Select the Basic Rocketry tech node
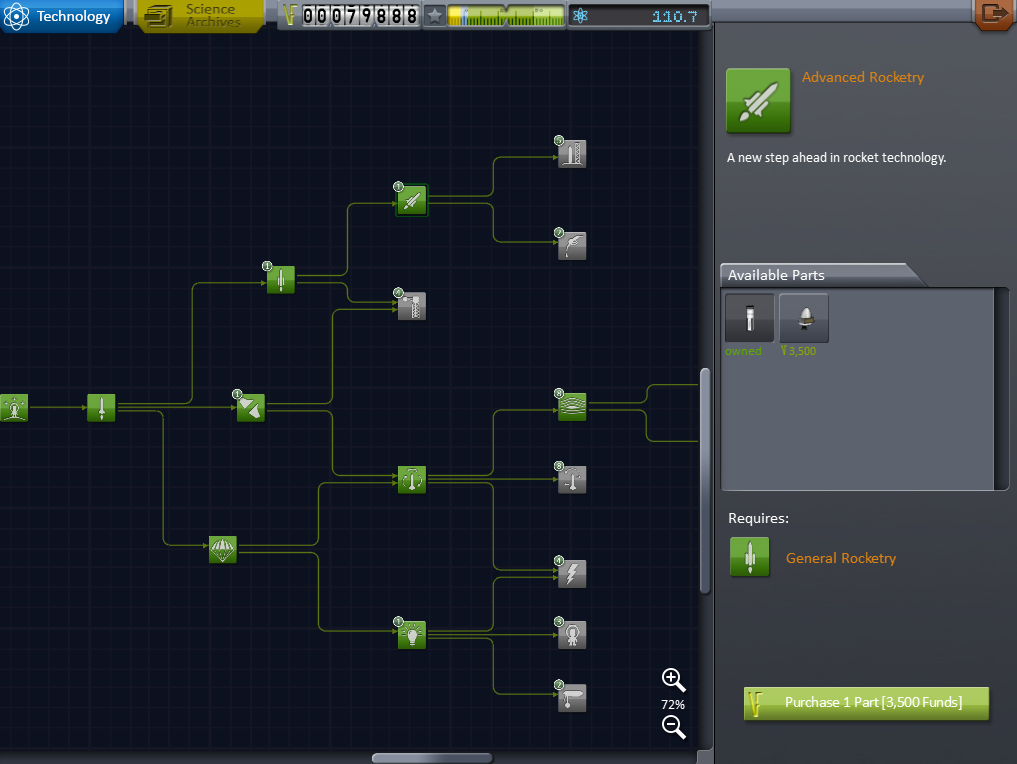1017x764 pixels. click(x=101, y=407)
